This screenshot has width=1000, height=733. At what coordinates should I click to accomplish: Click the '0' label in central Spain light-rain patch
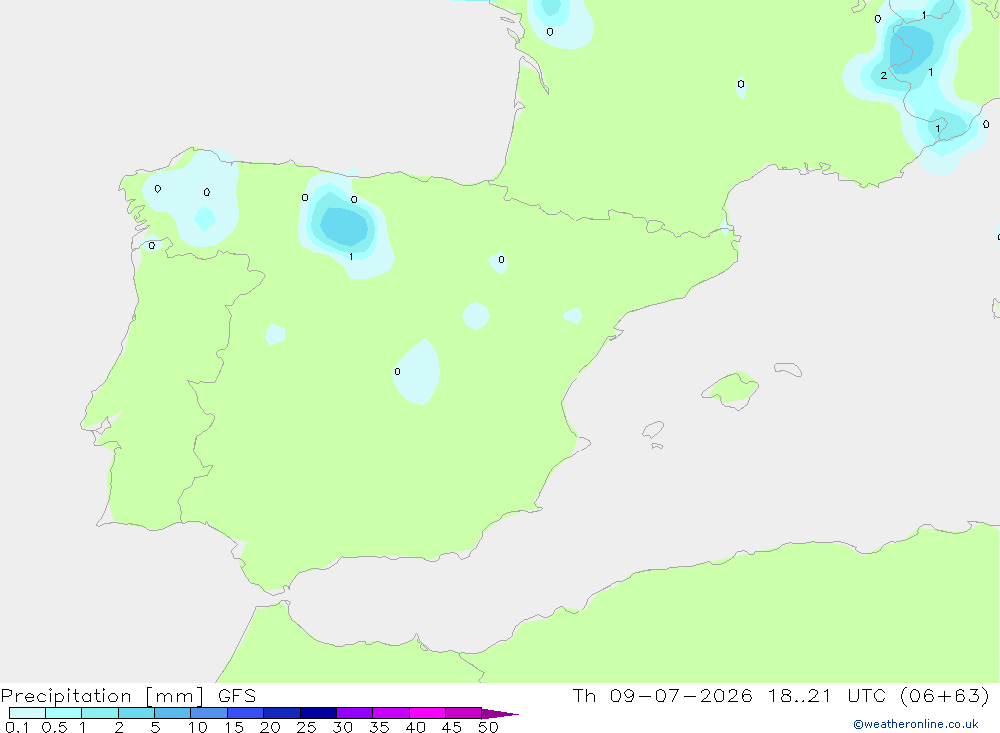[397, 371]
